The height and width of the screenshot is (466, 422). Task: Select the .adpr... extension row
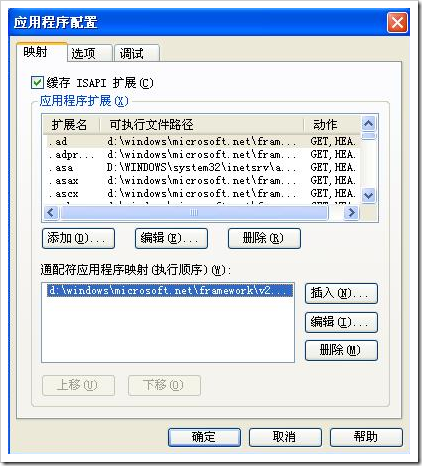coord(202,154)
